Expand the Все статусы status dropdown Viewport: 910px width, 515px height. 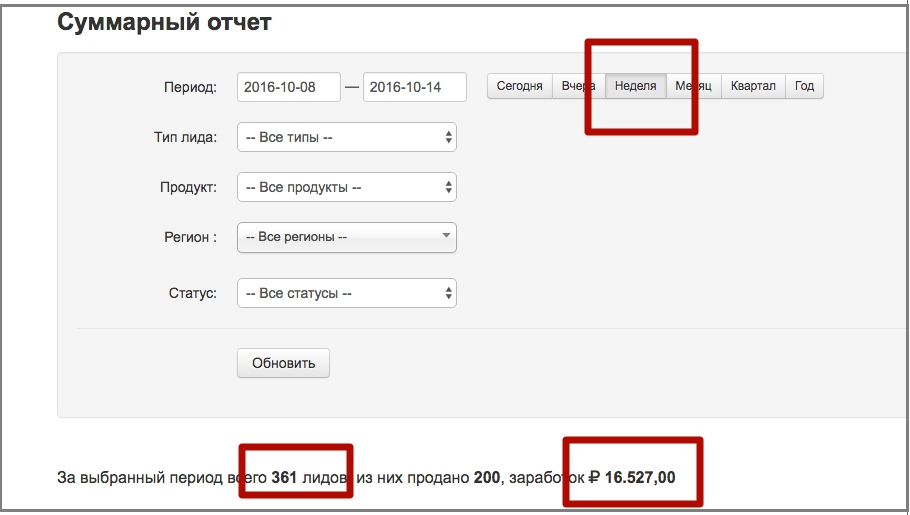pos(346,293)
